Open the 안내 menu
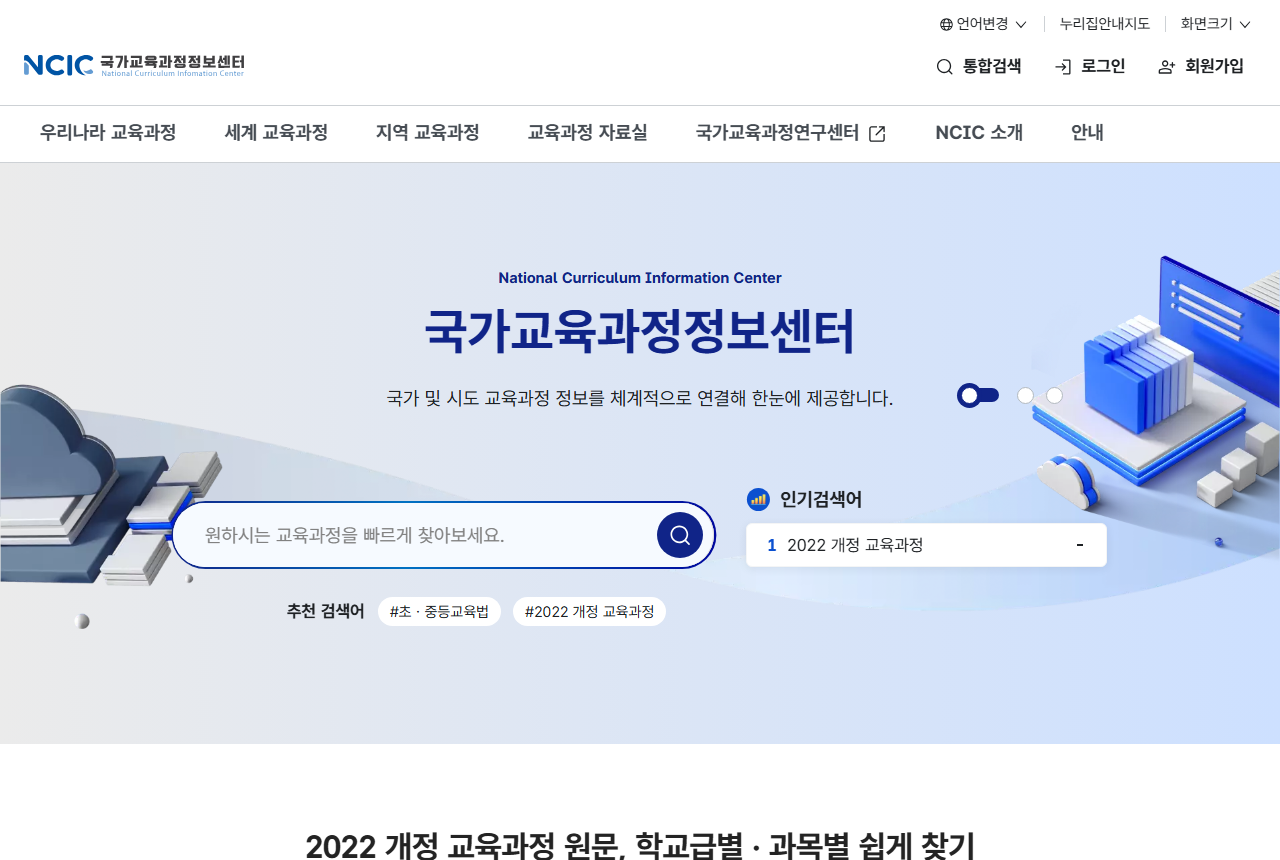This screenshot has height=860, width=1280. tap(1087, 133)
